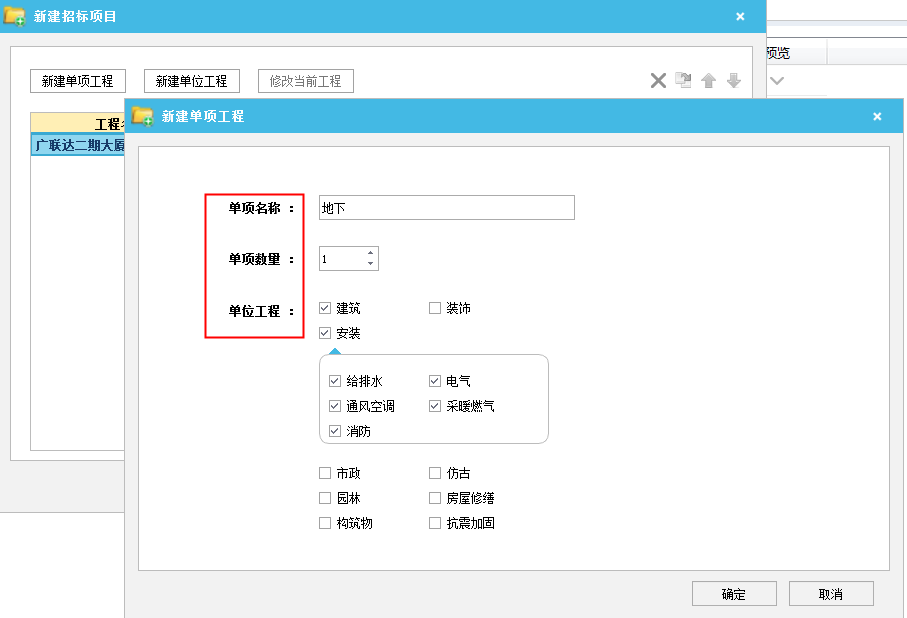907x618 pixels.
Task: Select the 预览 tab
Action: tap(778, 53)
